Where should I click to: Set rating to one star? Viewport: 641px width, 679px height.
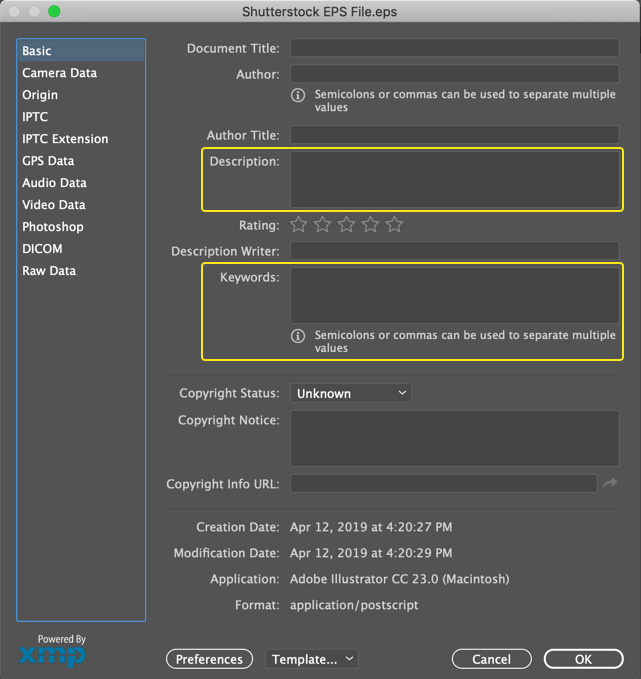(x=298, y=224)
